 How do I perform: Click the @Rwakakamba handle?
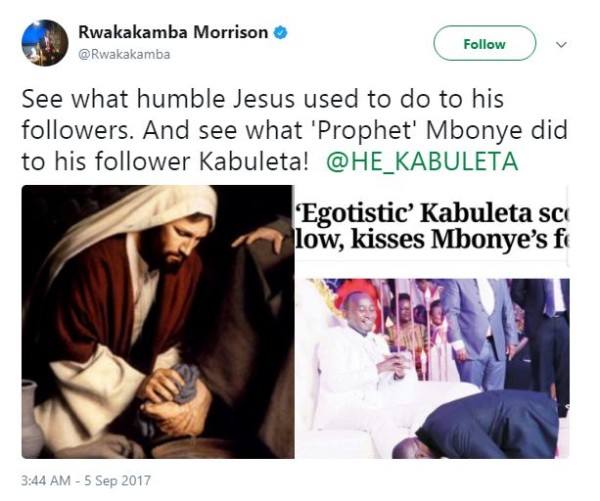tap(124, 54)
